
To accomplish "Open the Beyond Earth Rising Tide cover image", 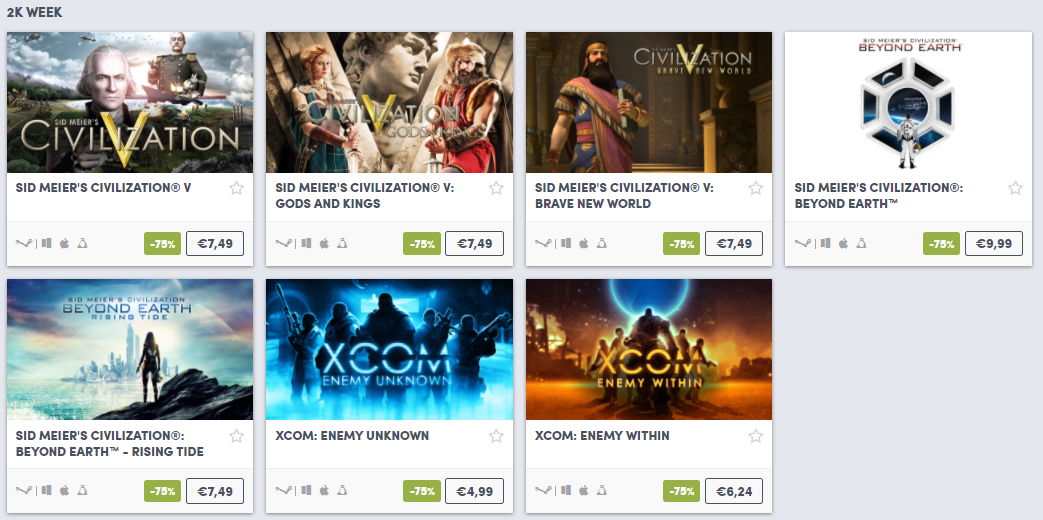I will 130,350.
